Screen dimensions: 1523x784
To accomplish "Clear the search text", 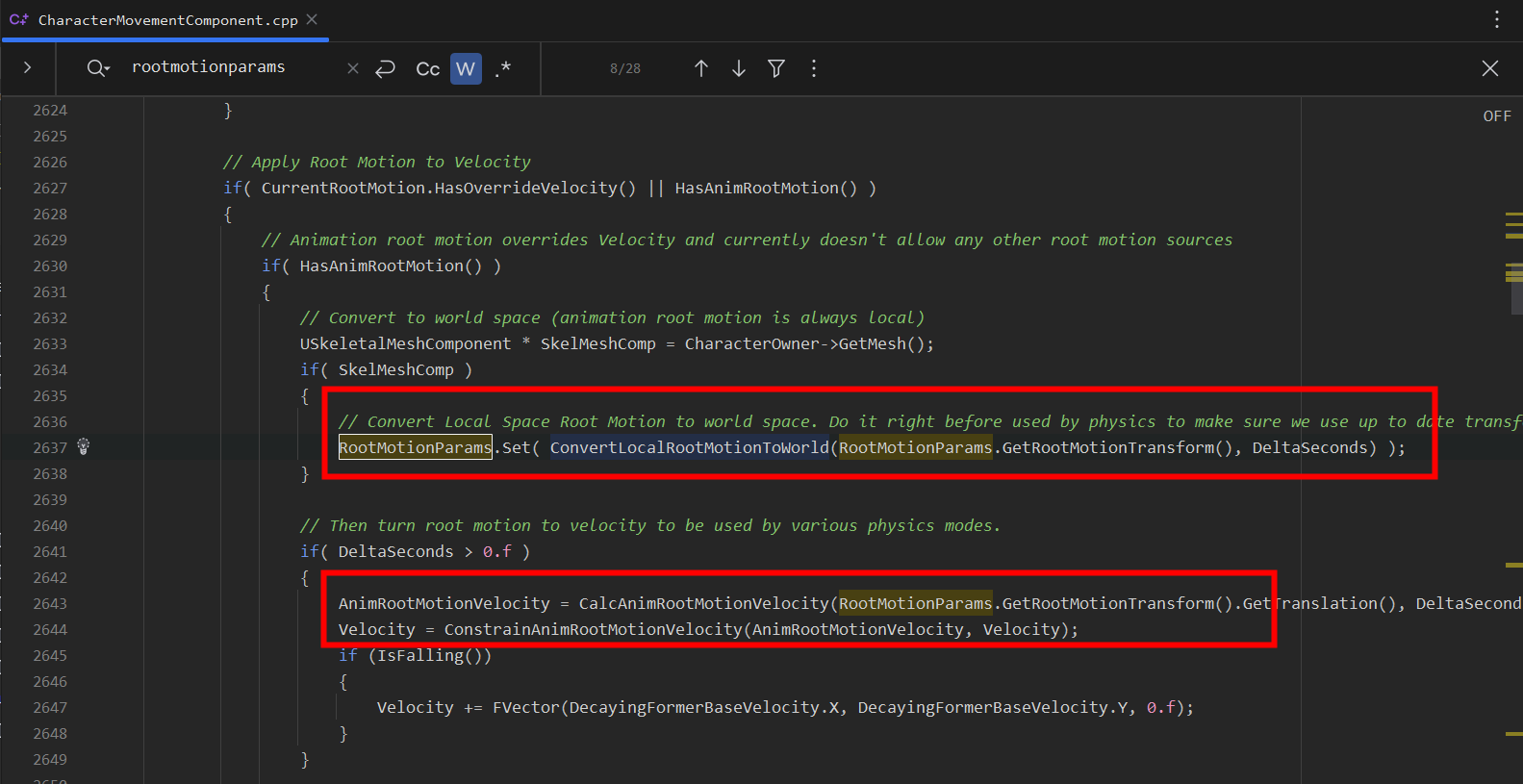I will click(353, 68).
